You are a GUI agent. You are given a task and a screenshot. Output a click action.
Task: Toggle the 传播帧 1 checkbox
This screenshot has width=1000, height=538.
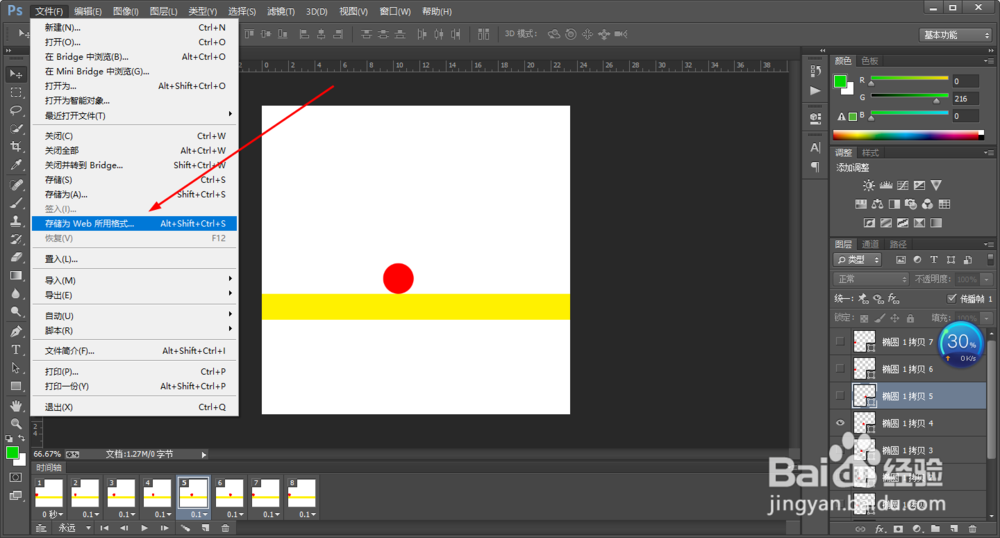pos(952,298)
